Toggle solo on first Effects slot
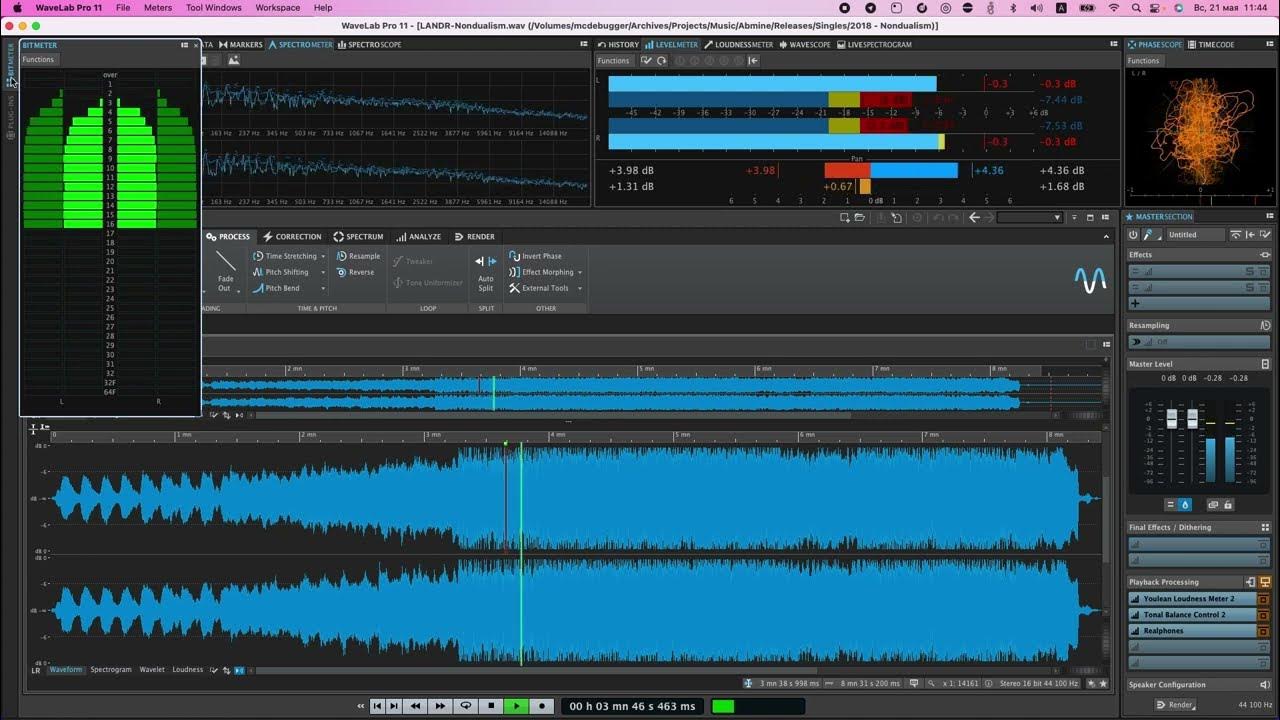Image resolution: width=1280 pixels, height=720 pixels. [1250, 271]
